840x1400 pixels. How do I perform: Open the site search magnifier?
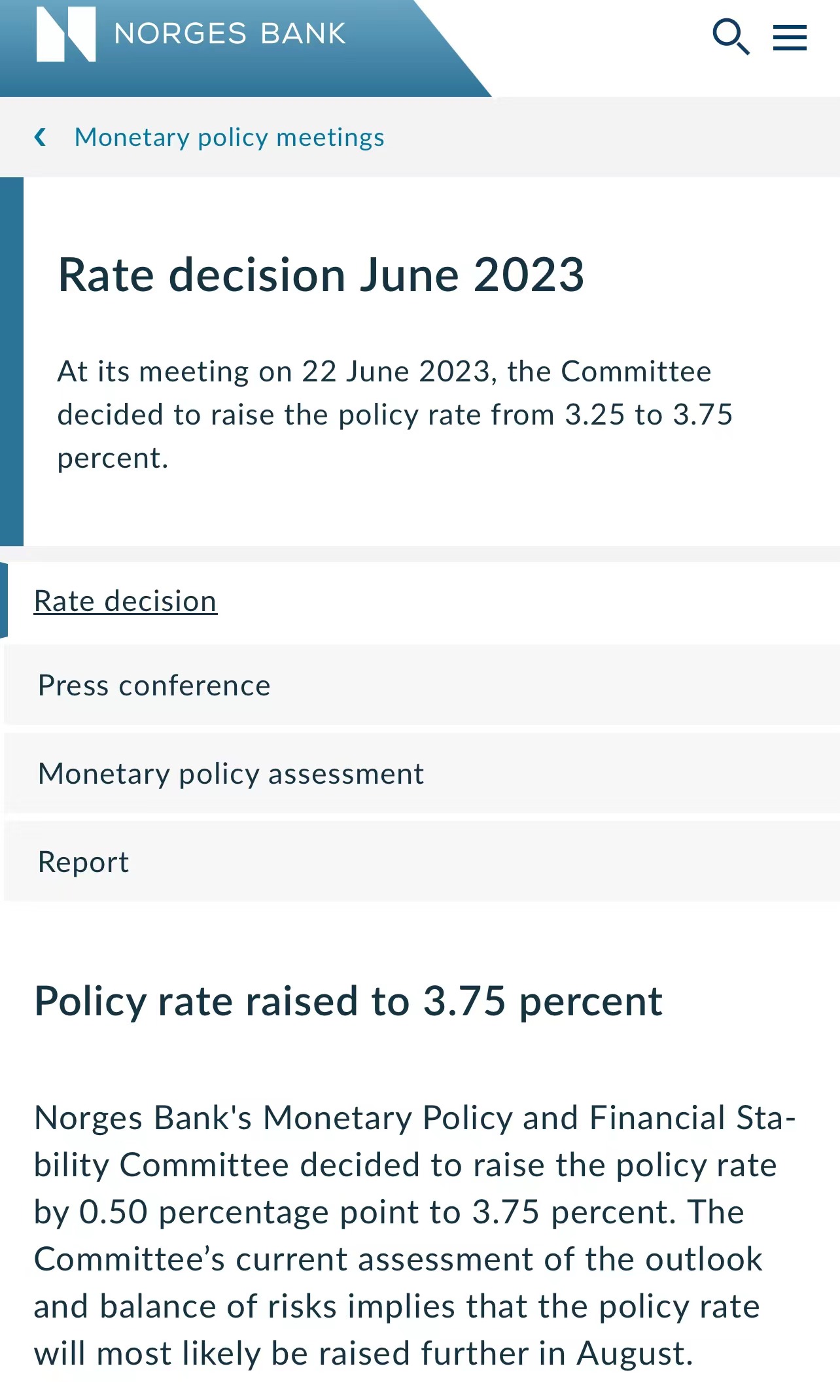(x=730, y=37)
